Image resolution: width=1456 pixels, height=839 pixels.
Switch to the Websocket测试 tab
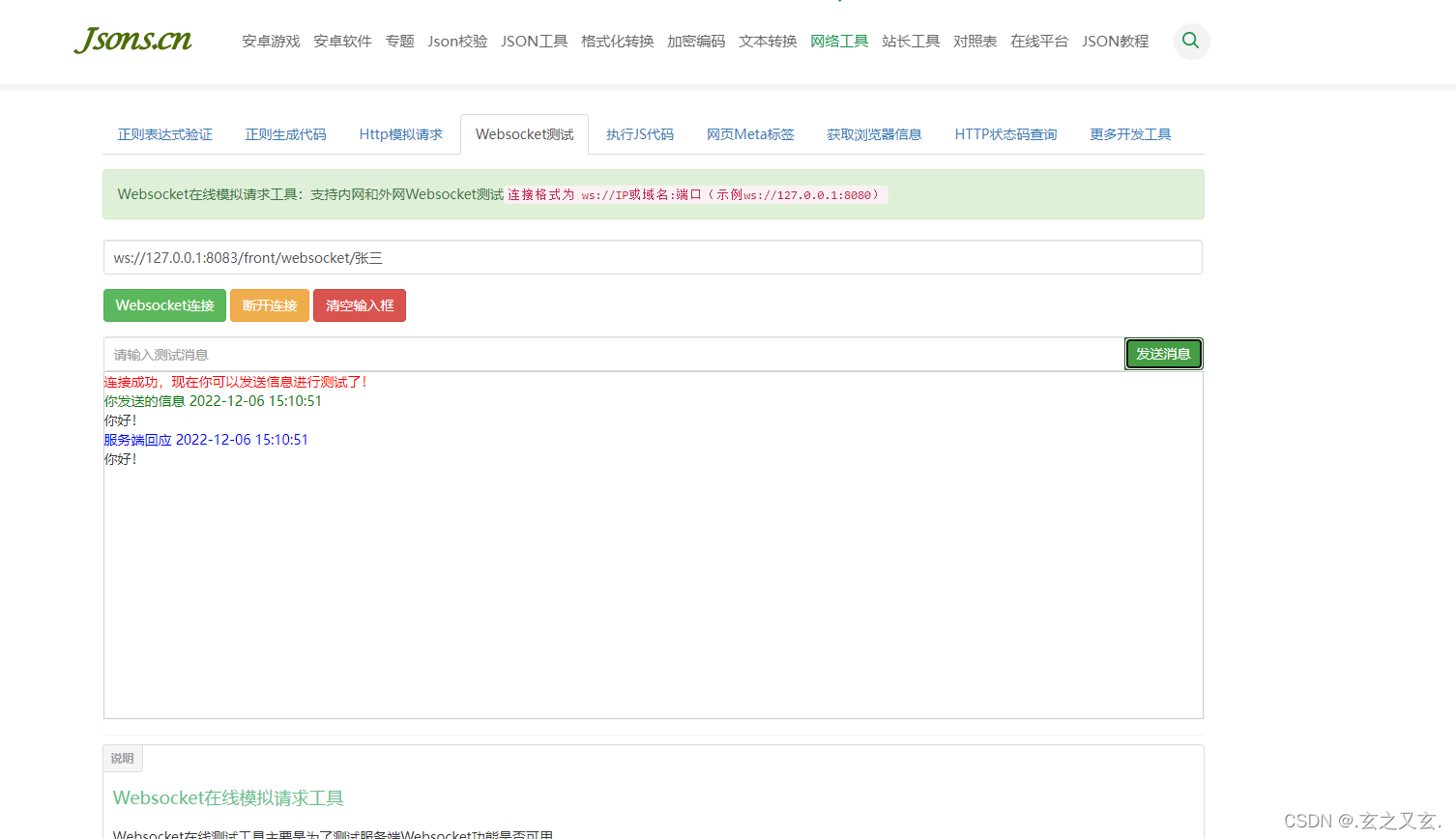[x=524, y=134]
